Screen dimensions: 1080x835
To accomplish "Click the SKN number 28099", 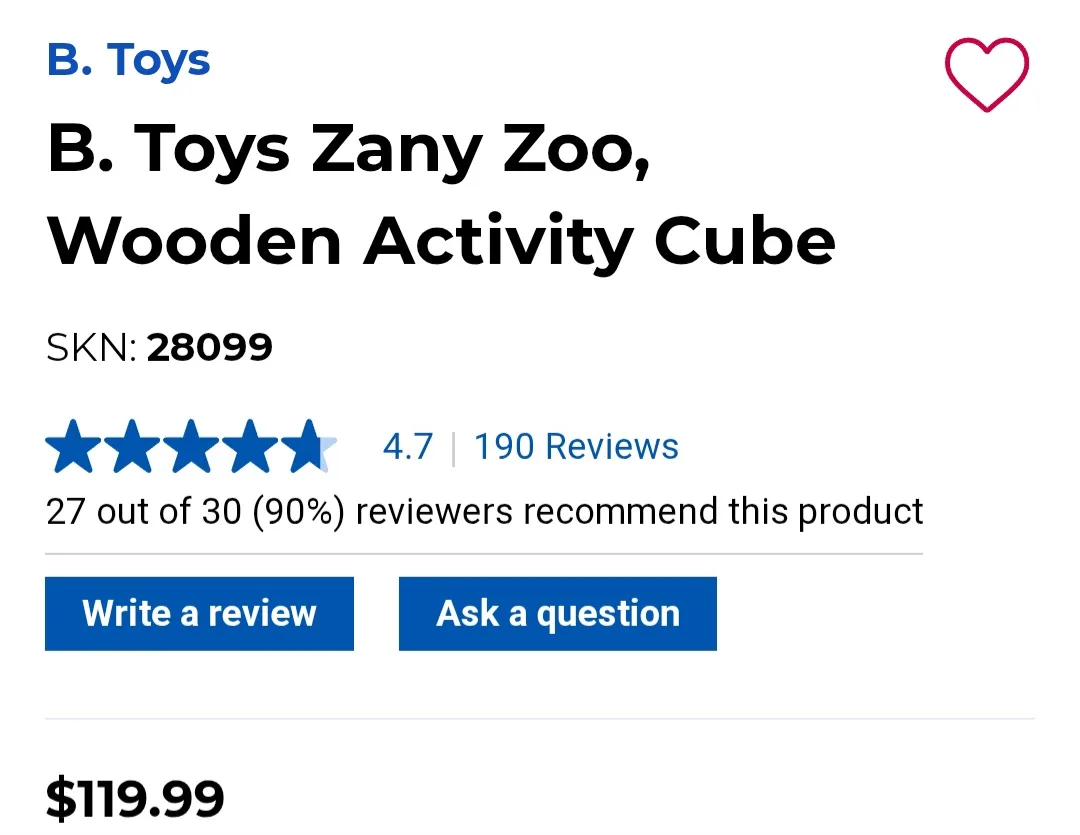I will [210, 347].
